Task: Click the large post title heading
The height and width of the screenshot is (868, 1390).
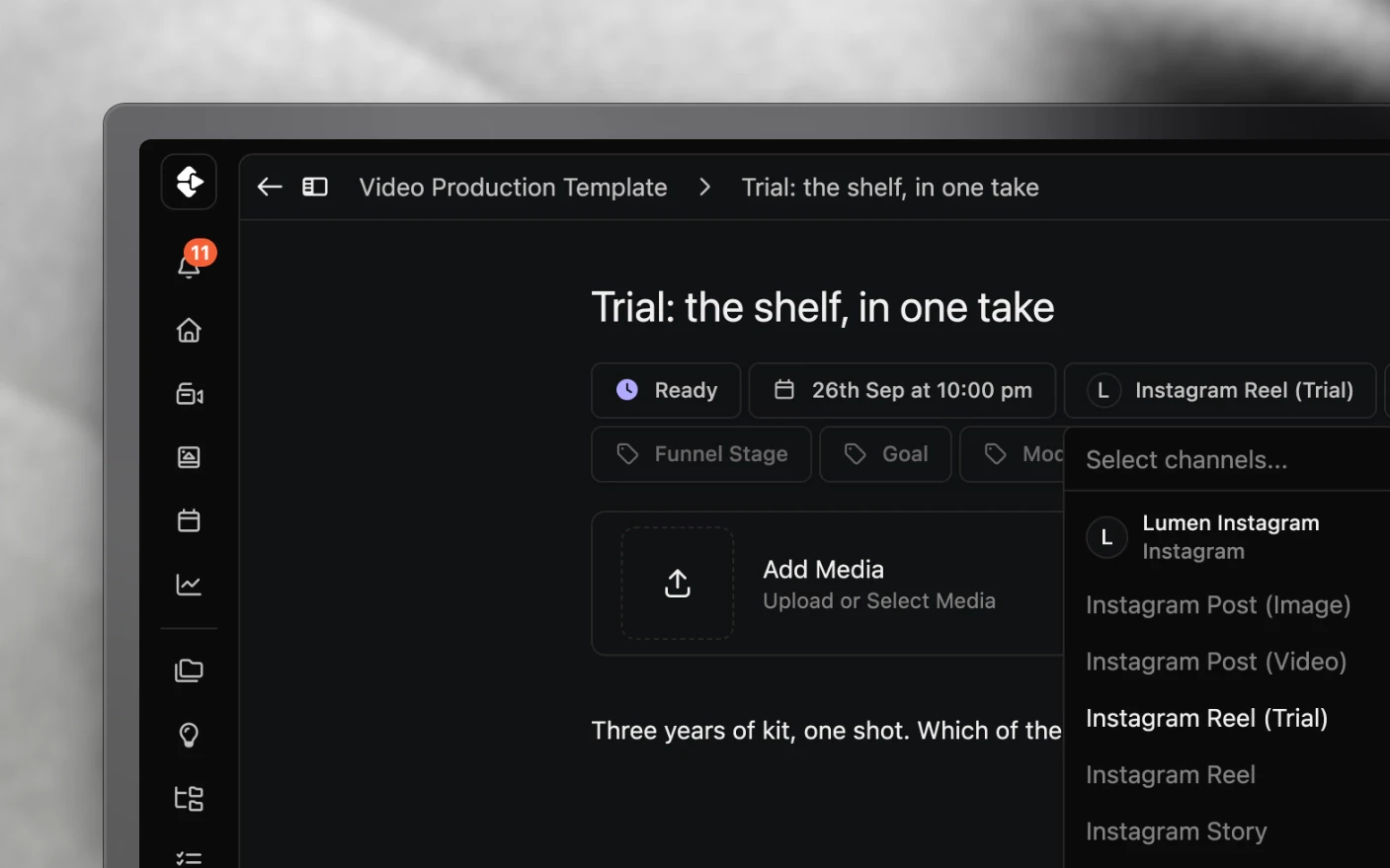Action: [822, 307]
